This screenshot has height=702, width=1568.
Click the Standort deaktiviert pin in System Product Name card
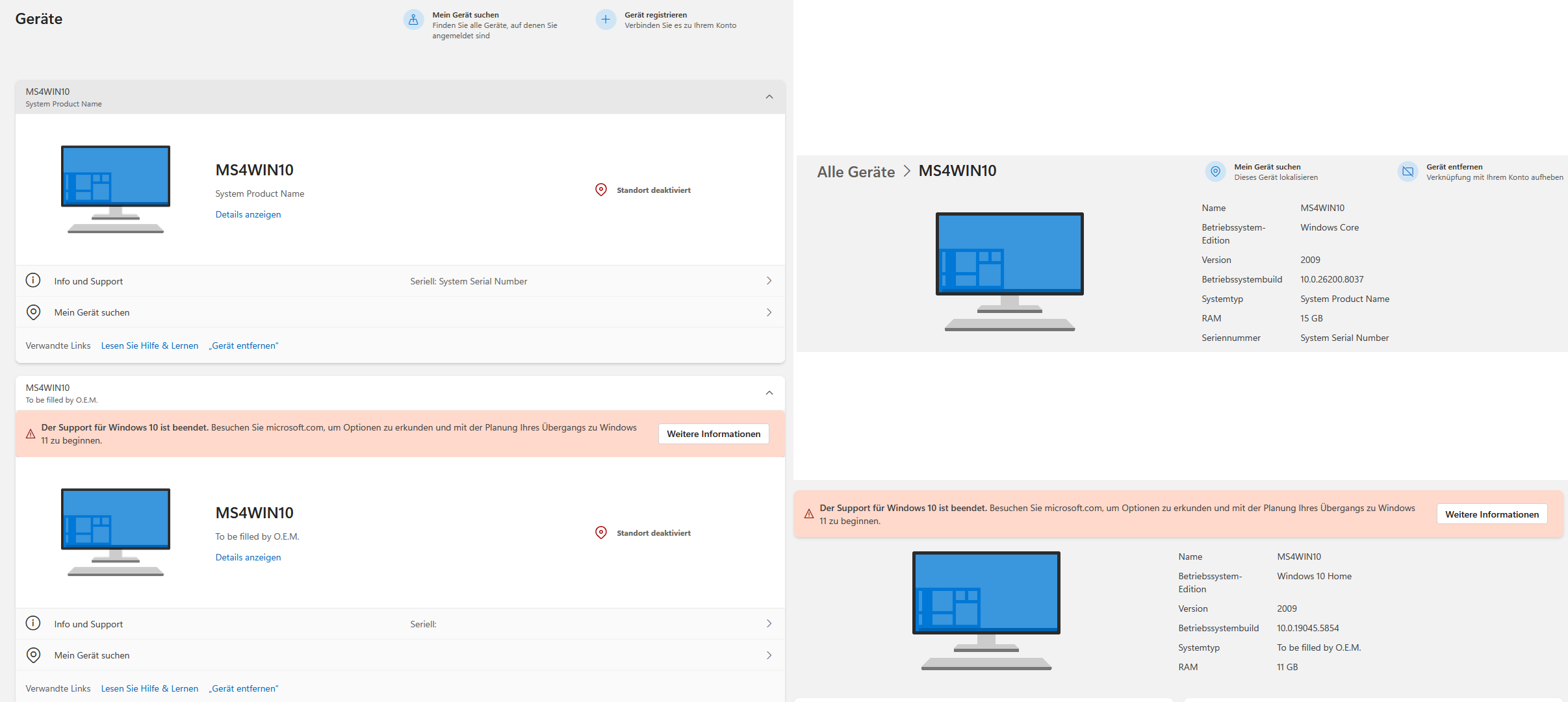pyautogui.click(x=601, y=190)
